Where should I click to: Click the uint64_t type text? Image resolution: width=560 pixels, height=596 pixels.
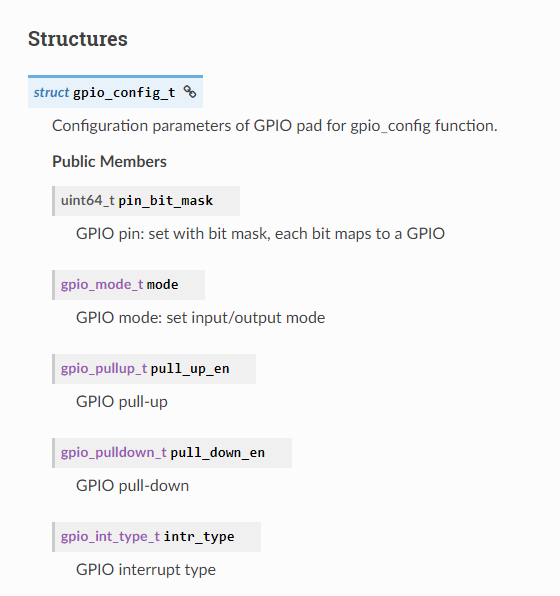click(87, 200)
